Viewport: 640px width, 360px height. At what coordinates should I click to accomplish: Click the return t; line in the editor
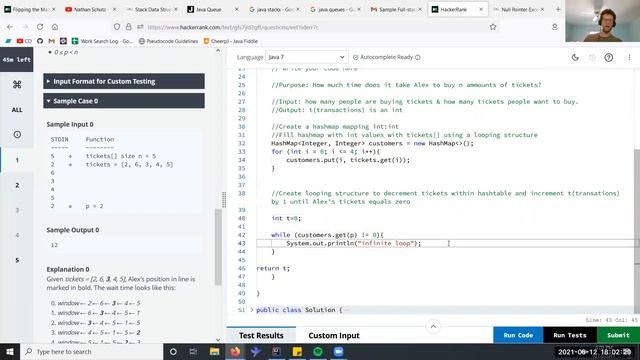[273, 268]
